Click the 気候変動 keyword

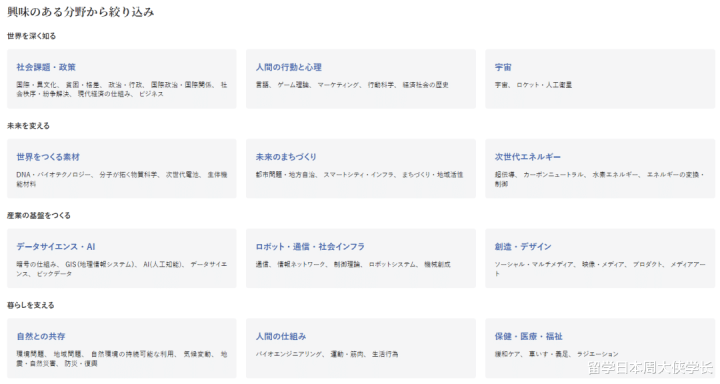tap(197, 354)
